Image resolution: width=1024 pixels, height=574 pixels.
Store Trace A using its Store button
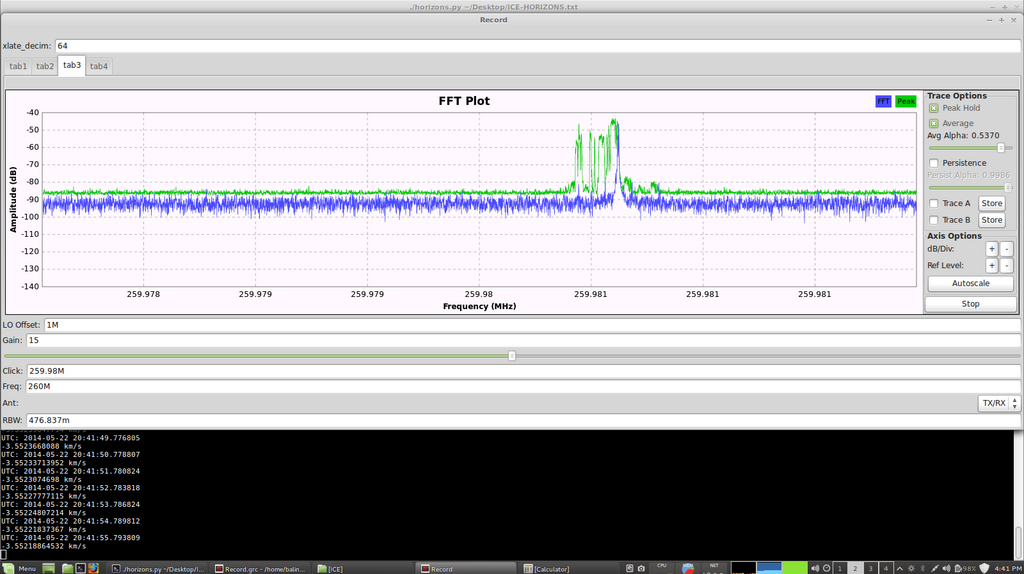click(x=991, y=203)
